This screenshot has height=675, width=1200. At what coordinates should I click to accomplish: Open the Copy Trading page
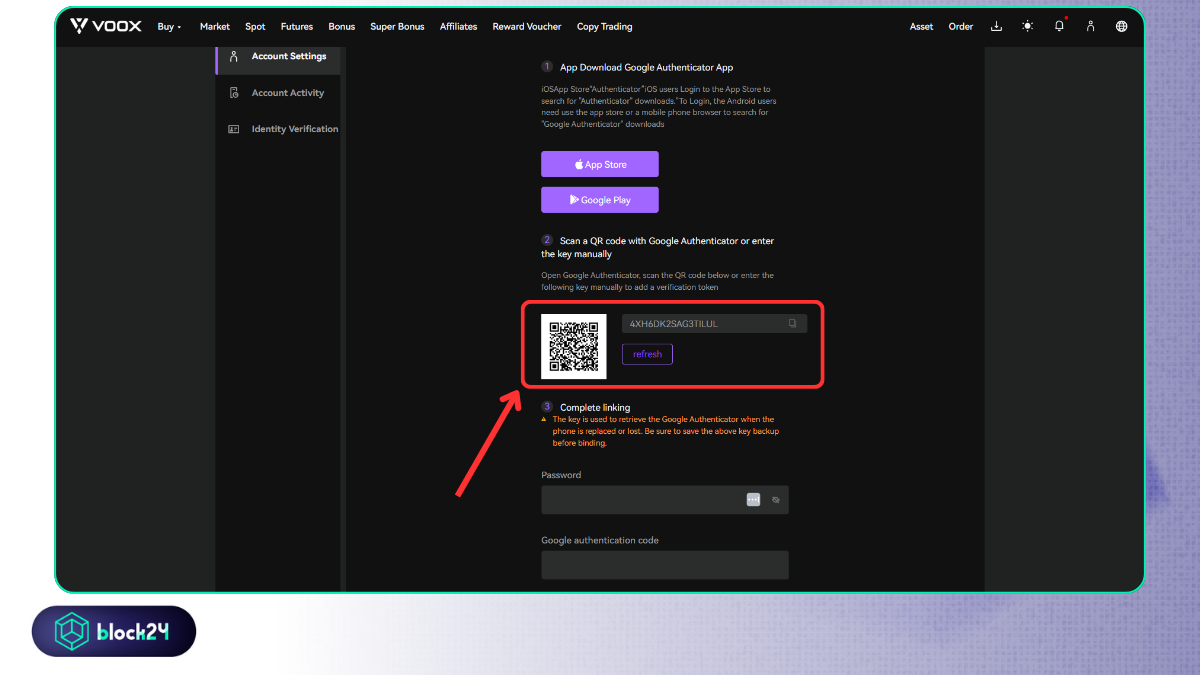[x=605, y=26]
